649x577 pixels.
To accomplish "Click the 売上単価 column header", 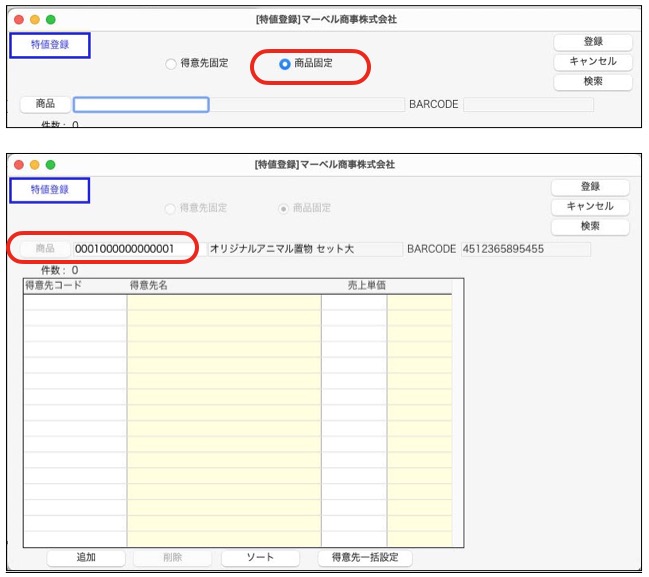I will pos(366,286).
